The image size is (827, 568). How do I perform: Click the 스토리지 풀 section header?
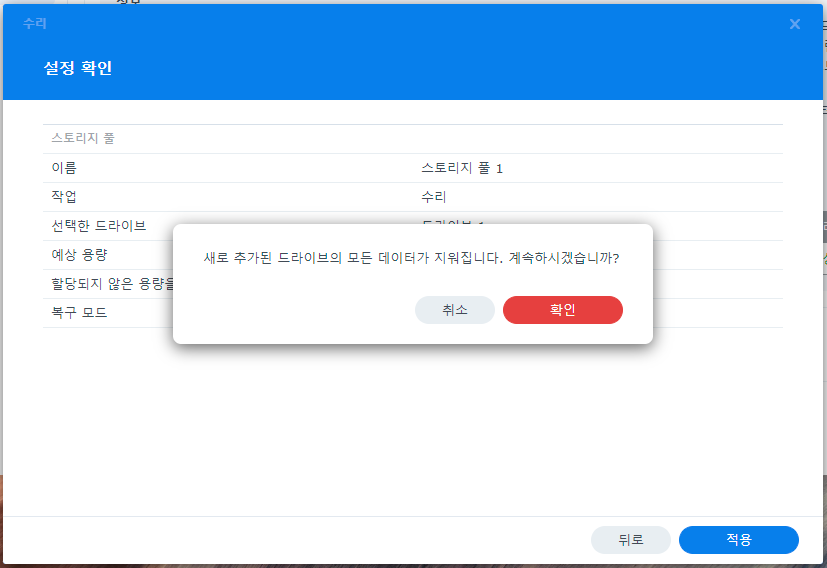click(x=83, y=138)
